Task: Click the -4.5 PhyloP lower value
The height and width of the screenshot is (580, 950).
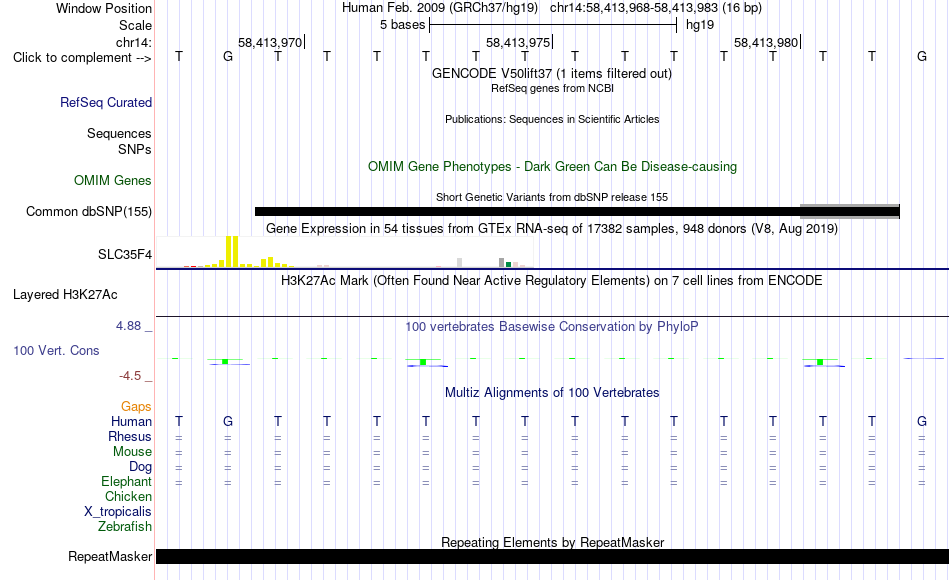Action: click(130, 376)
